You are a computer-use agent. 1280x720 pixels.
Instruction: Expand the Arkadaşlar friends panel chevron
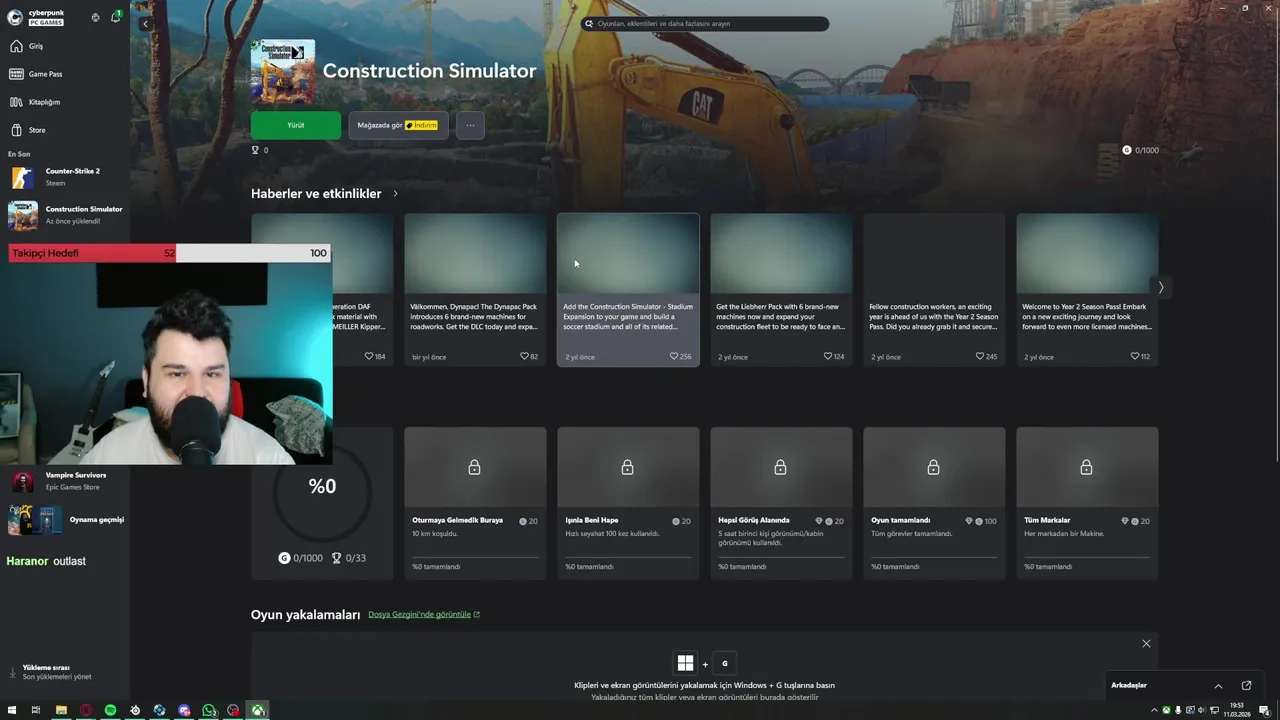click(1218, 686)
